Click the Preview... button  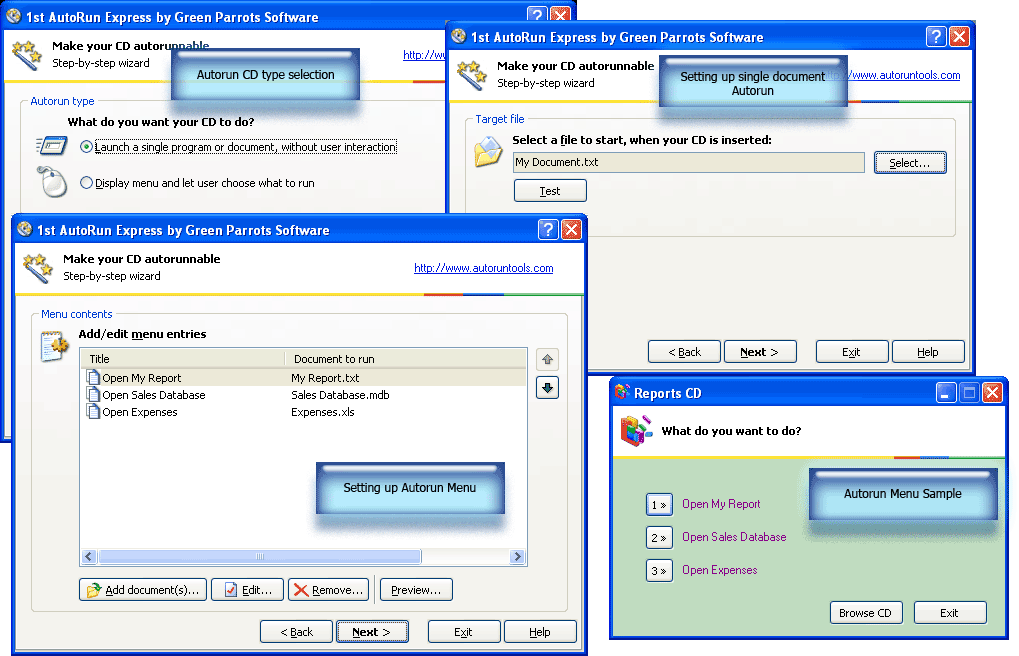[x=416, y=590]
